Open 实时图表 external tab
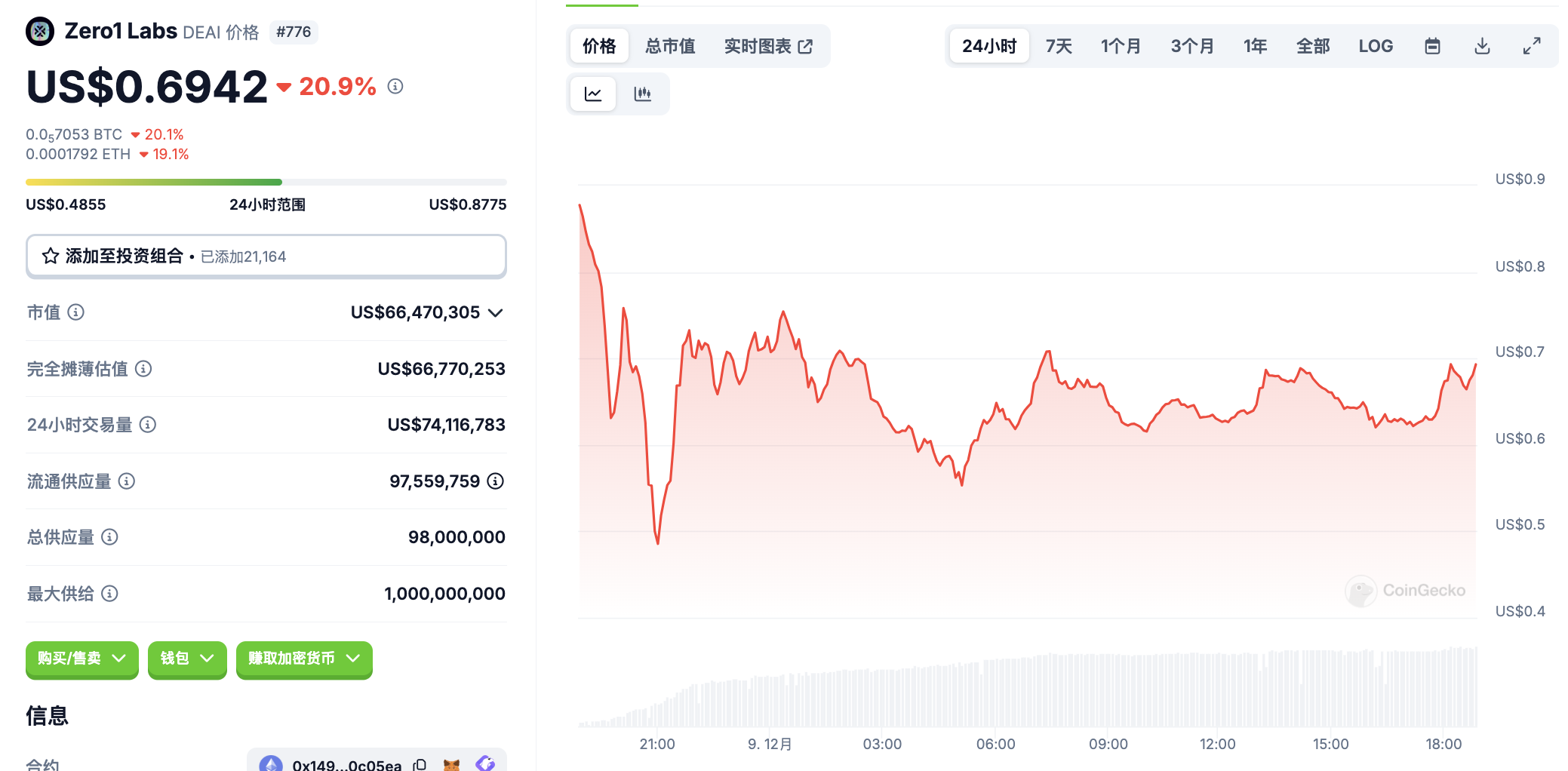Screen dimensions: 1568x771 click(x=768, y=46)
